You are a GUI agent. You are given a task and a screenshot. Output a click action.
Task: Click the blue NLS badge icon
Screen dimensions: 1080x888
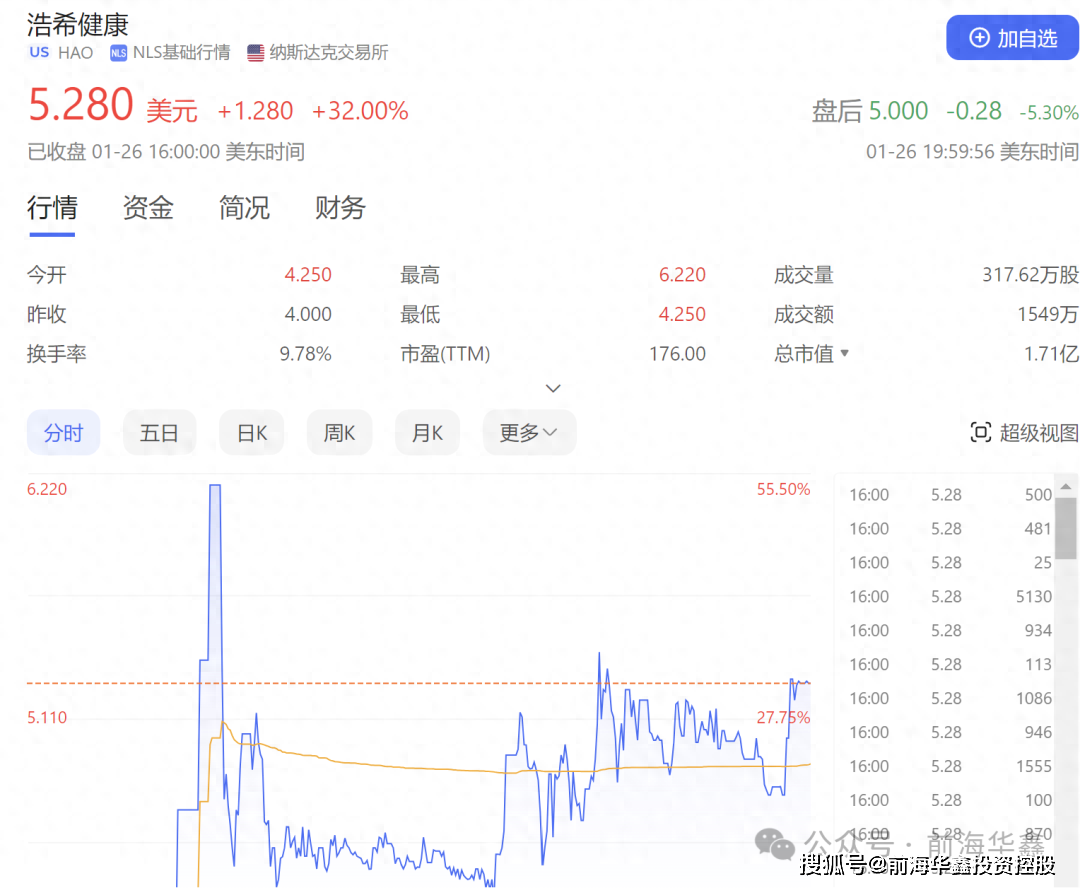point(118,52)
